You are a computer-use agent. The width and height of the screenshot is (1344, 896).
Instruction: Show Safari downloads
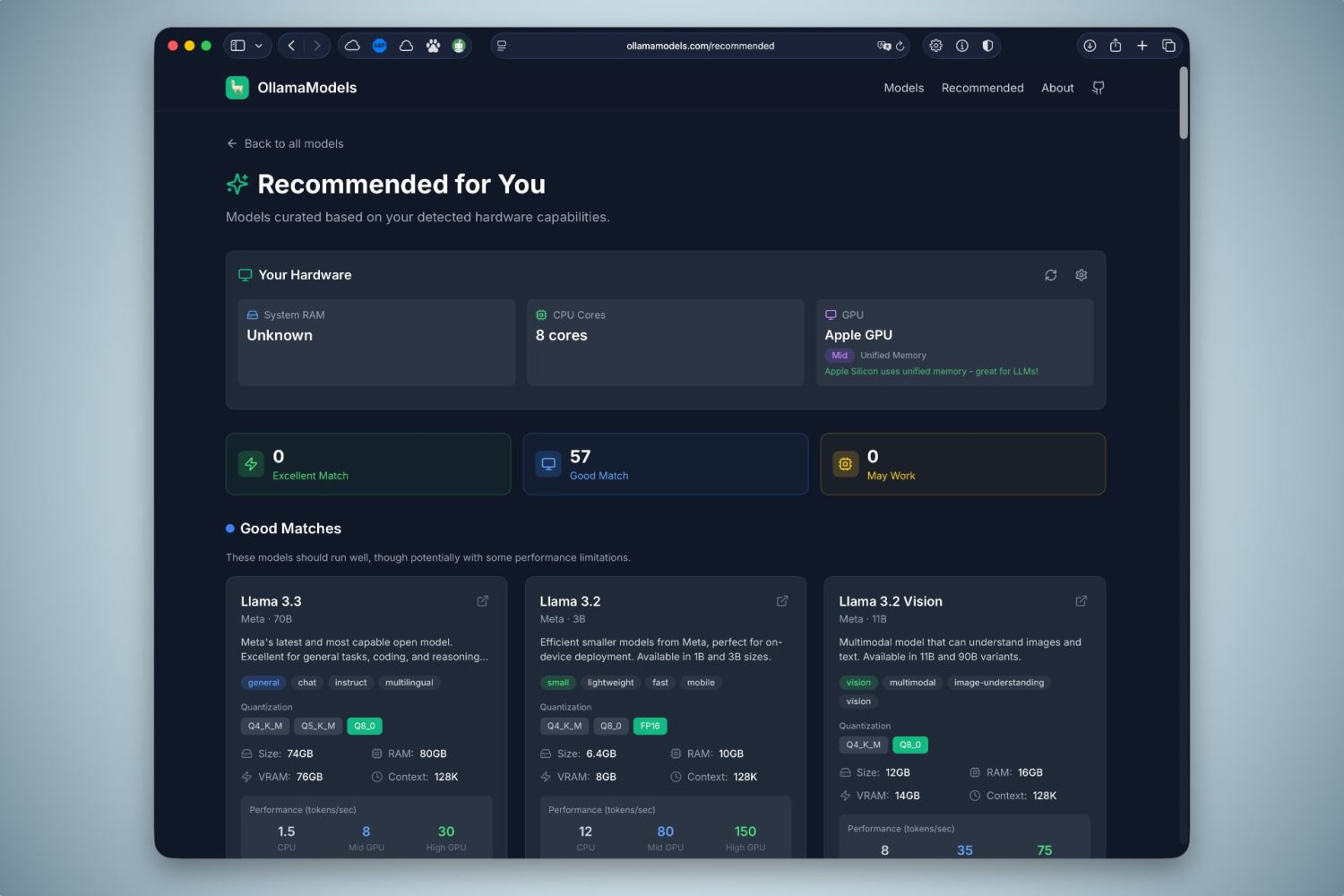tap(1090, 46)
